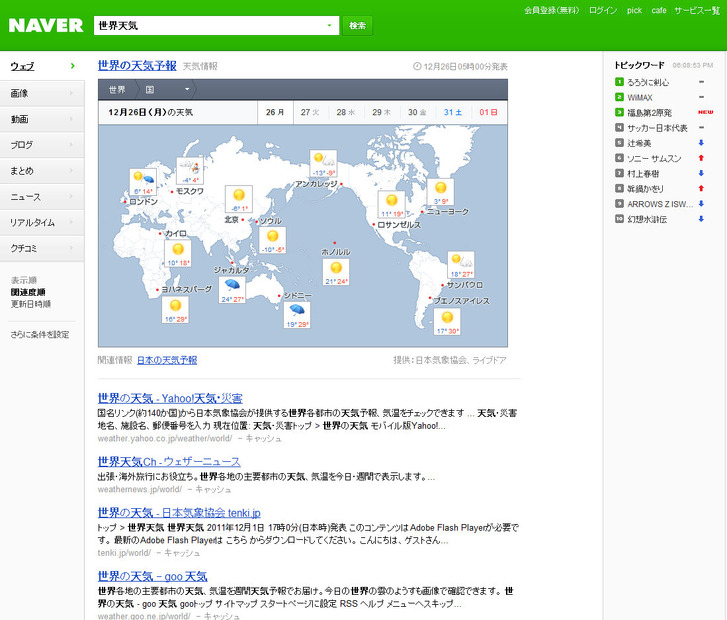The width and height of the screenshot is (727, 620).
Task: Switch to the 29 木 forecast tab
Action: coord(382,112)
